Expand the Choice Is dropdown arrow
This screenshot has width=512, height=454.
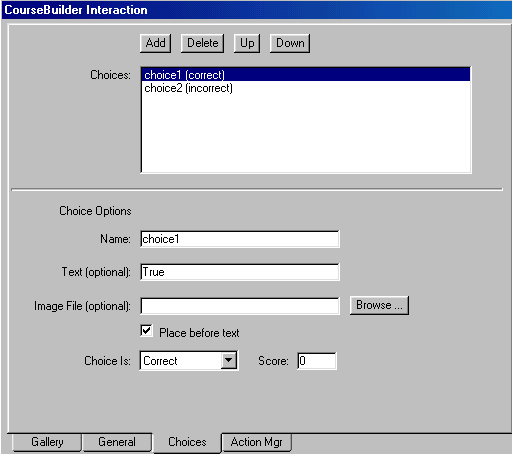229,360
